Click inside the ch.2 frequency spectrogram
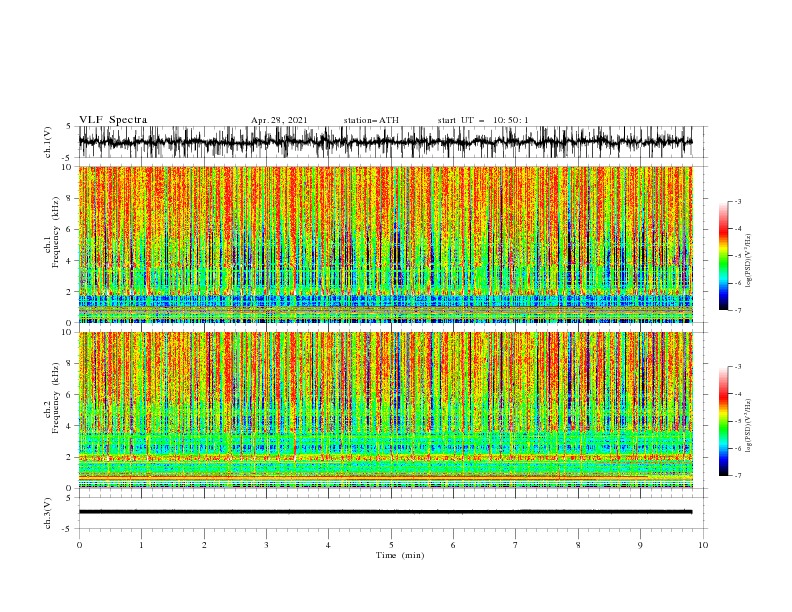The width and height of the screenshot is (792, 612). click(x=385, y=410)
